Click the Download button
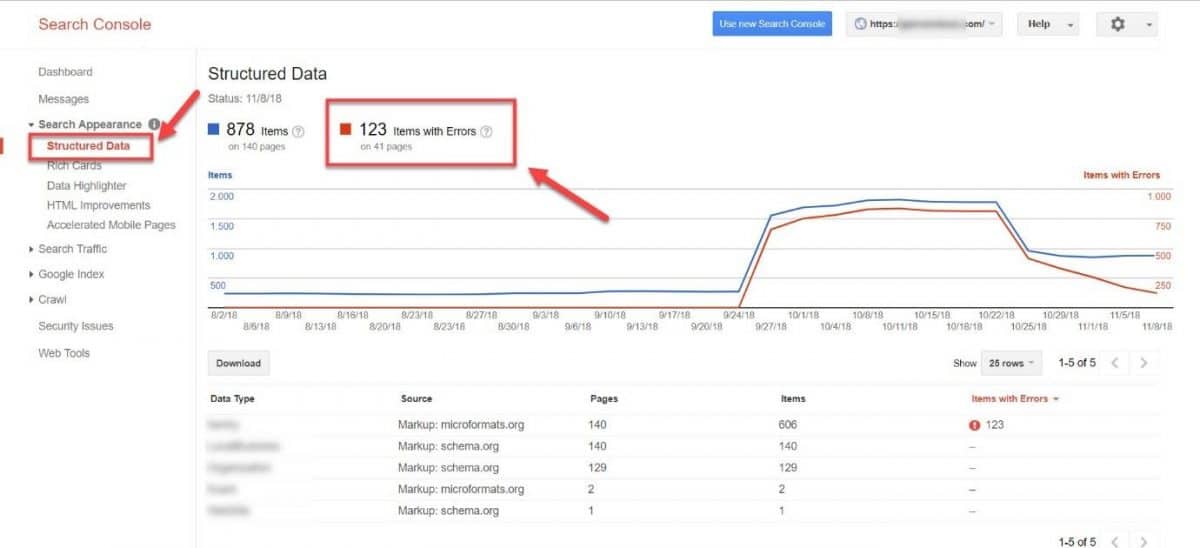The image size is (1200, 548). [238, 363]
